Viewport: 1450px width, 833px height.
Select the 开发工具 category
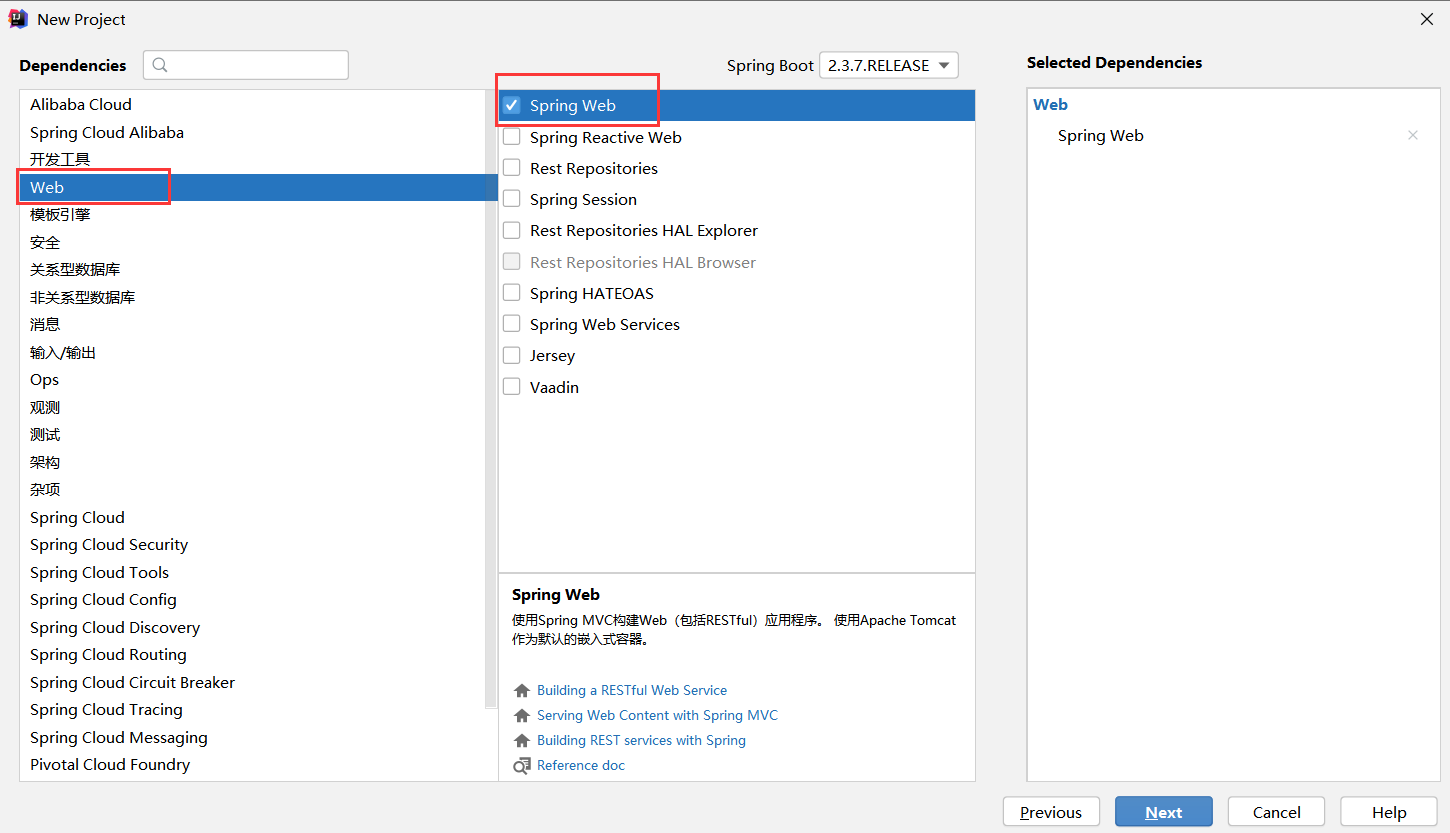(x=252, y=159)
